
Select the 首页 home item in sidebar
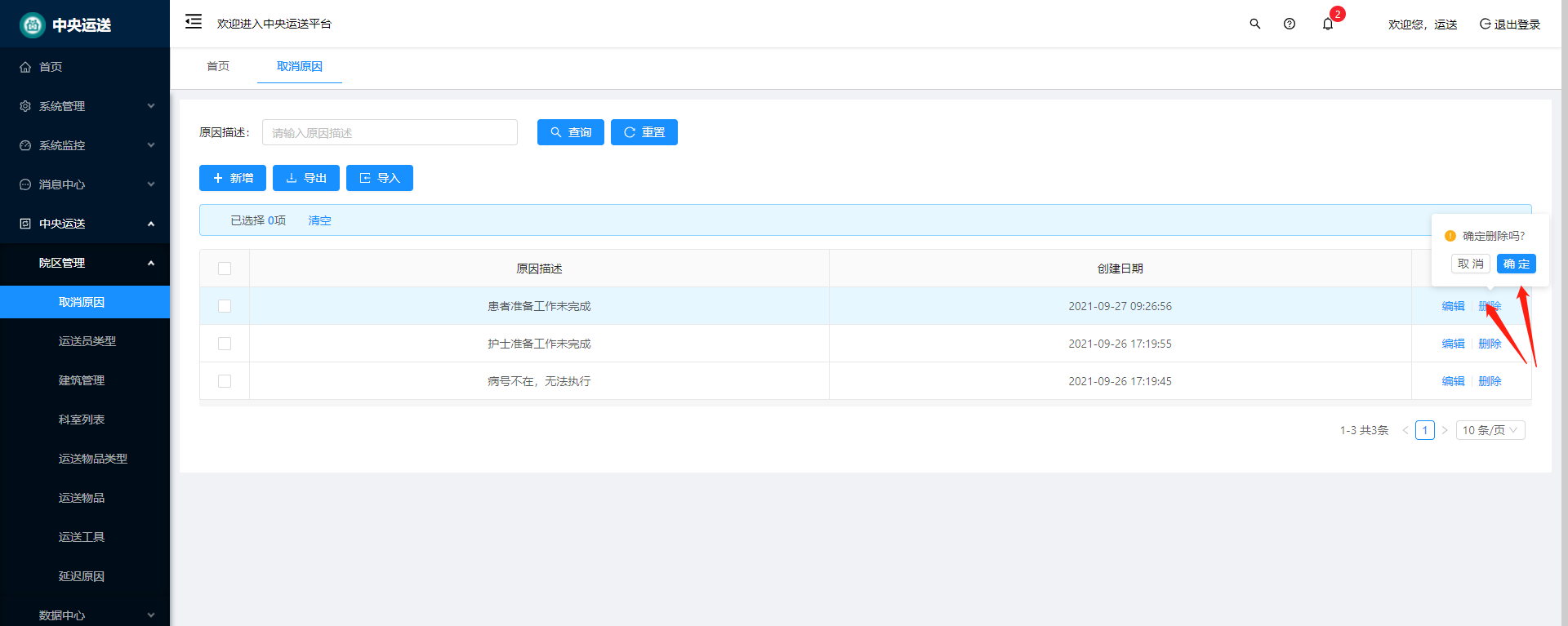85,67
